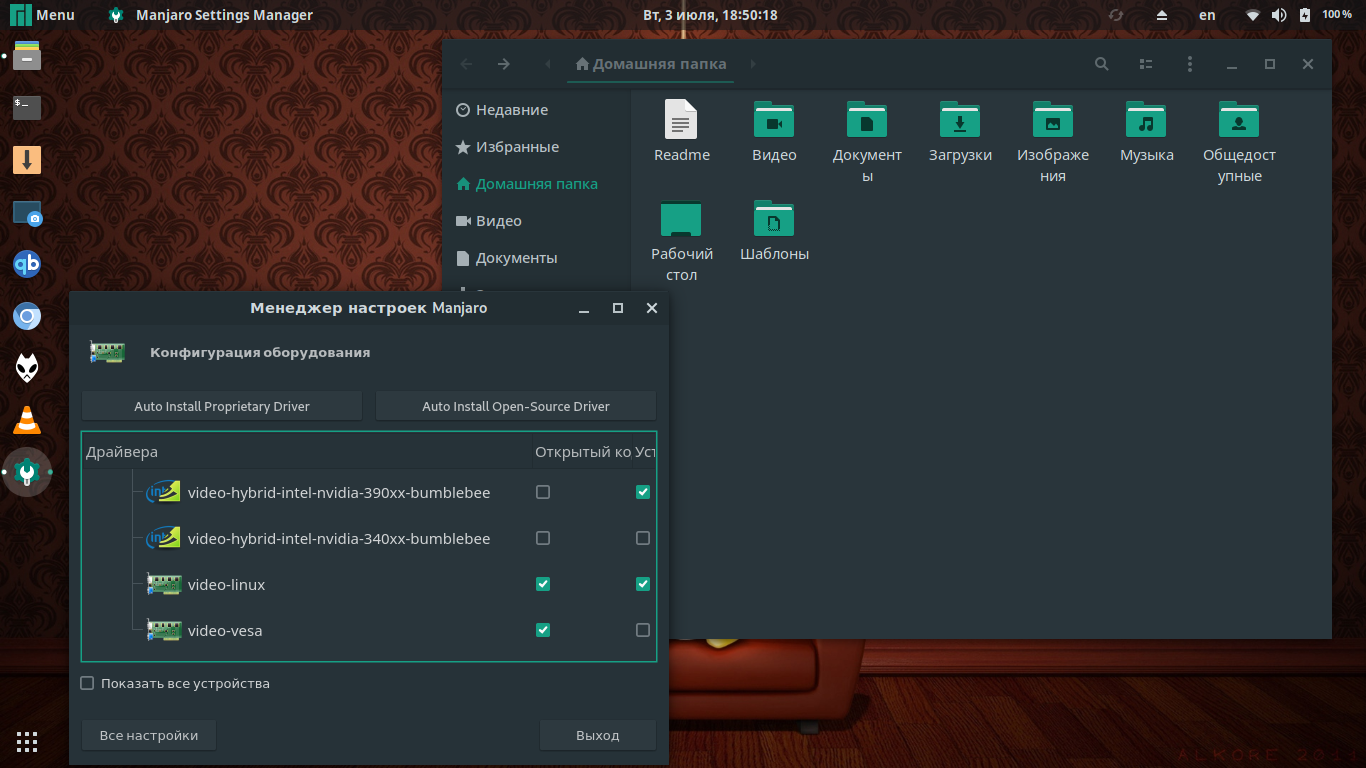Toggle open-source checkbox for video-vesa
Image resolution: width=1366 pixels, height=768 pixels.
click(543, 630)
